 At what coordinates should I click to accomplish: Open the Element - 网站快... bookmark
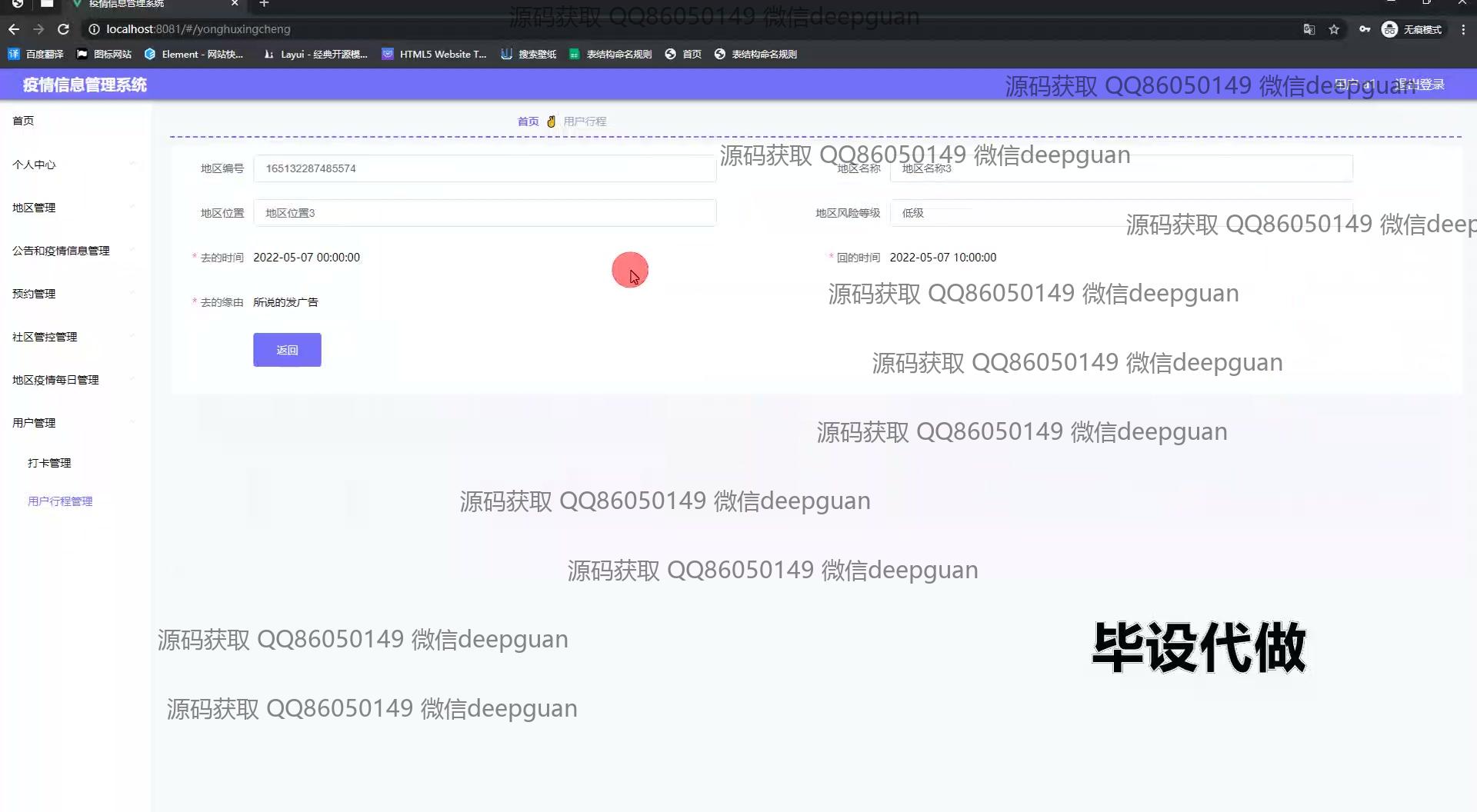pyautogui.click(x=194, y=54)
